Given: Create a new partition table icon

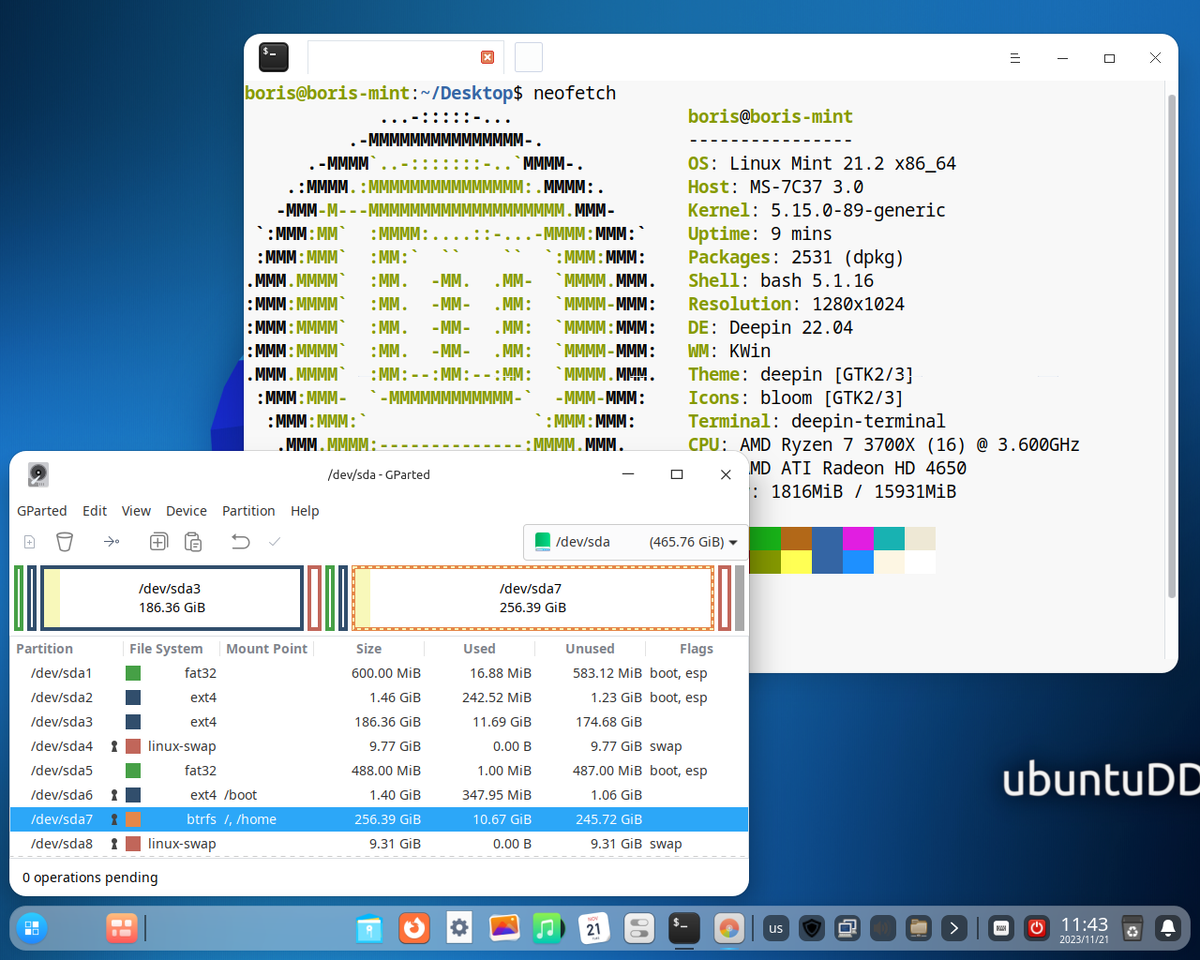Looking at the screenshot, I should click(29, 541).
